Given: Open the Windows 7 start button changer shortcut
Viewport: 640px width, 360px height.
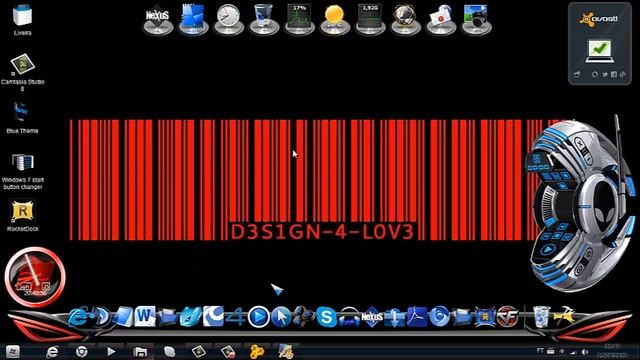Looking at the screenshot, I should (x=22, y=171).
